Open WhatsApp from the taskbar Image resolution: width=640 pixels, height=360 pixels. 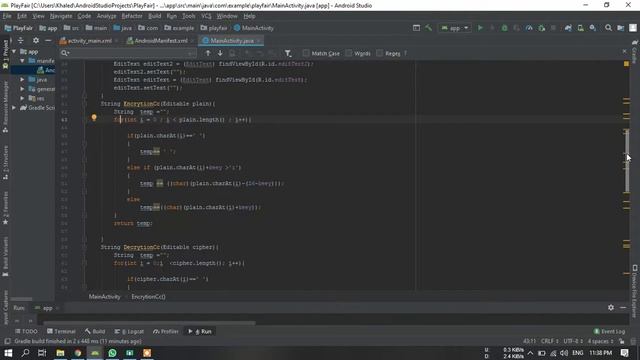click(x=112, y=353)
